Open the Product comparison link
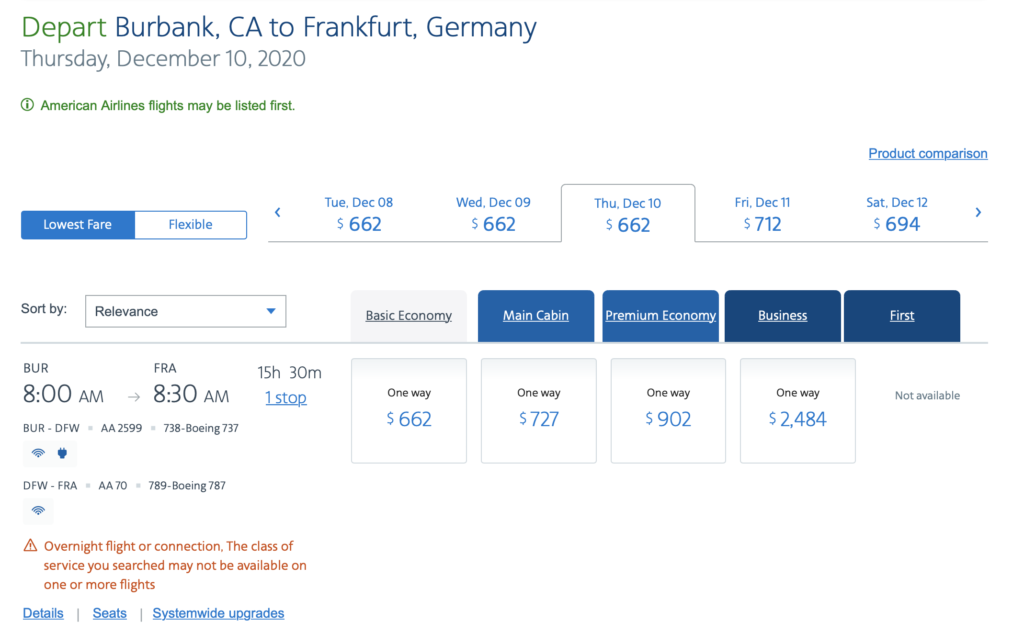The image size is (1024, 634). 927,153
